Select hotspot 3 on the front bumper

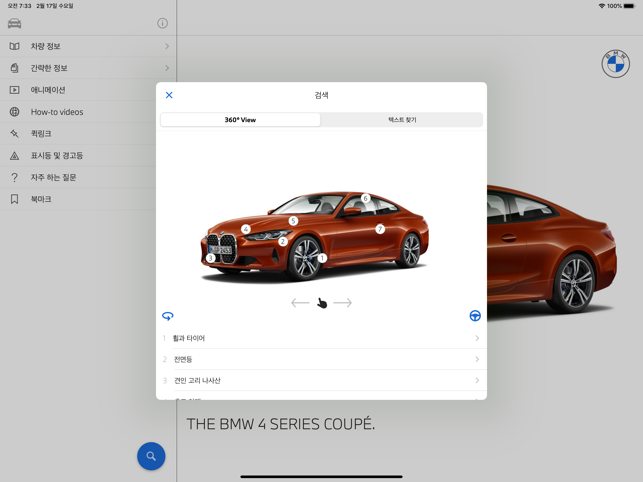210,258
